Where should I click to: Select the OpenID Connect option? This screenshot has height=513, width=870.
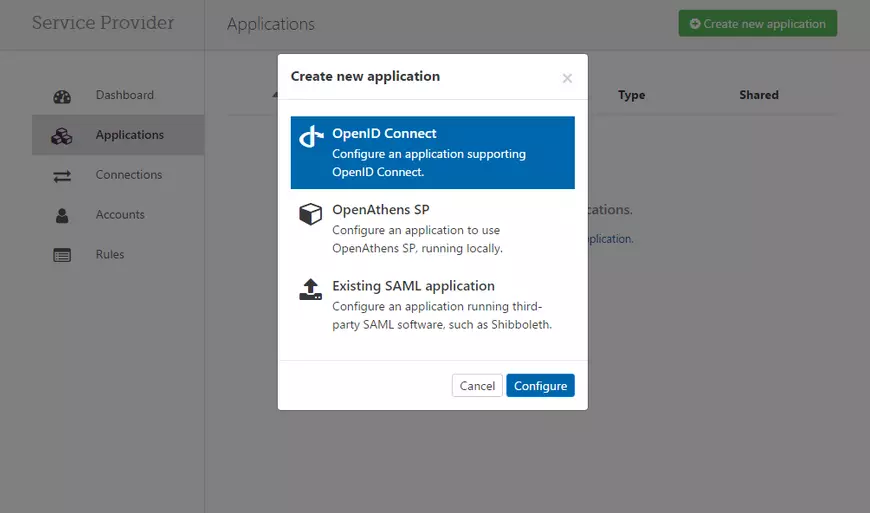coord(433,153)
